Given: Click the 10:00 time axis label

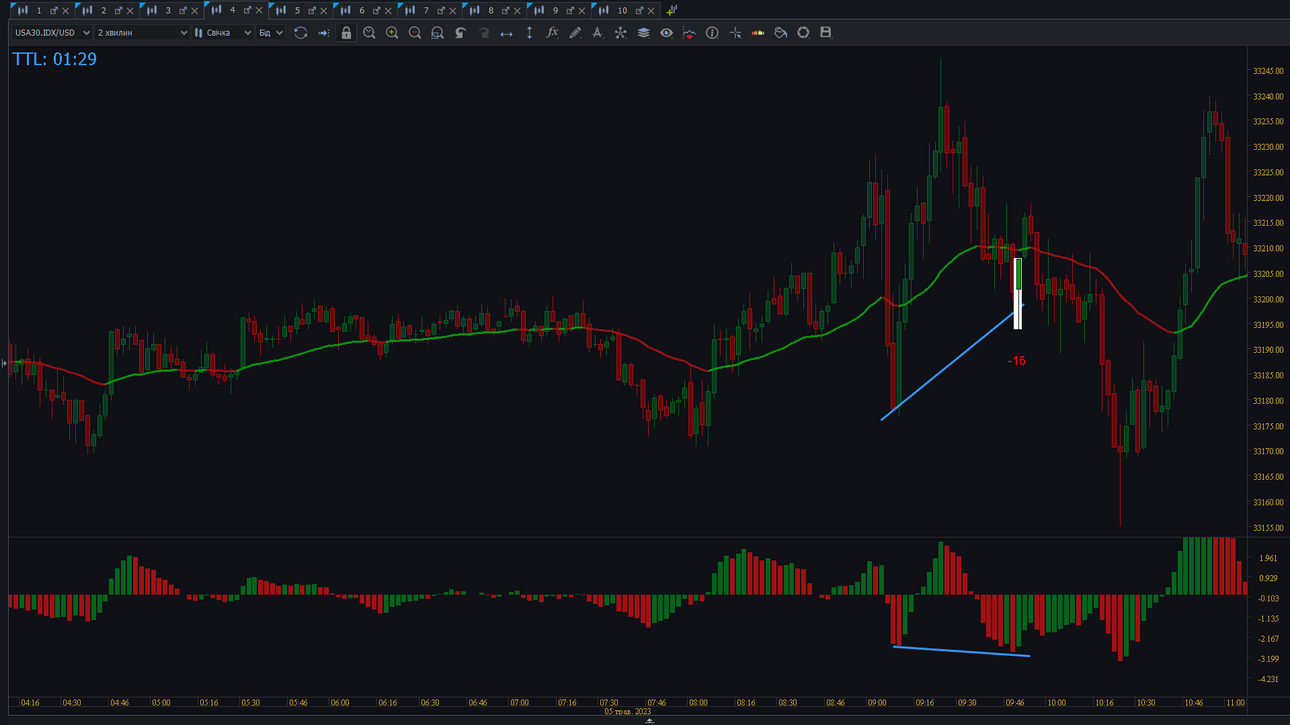Looking at the screenshot, I should pyautogui.click(x=1056, y=703).
